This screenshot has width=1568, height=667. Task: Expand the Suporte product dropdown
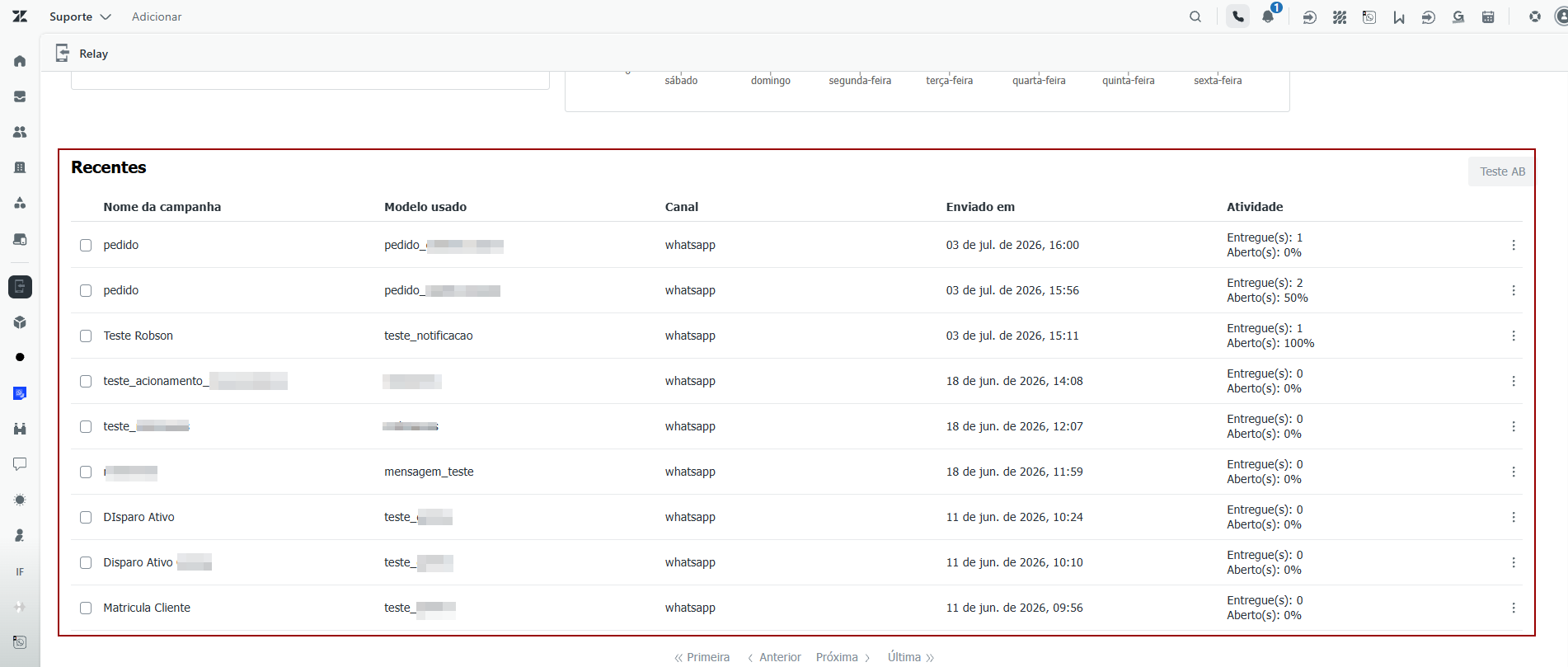point(80,16)
